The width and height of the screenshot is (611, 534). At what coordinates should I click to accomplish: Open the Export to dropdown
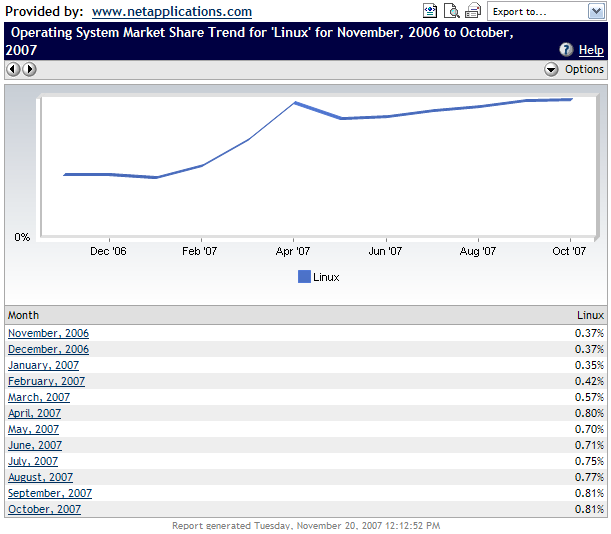click(547, 11)
